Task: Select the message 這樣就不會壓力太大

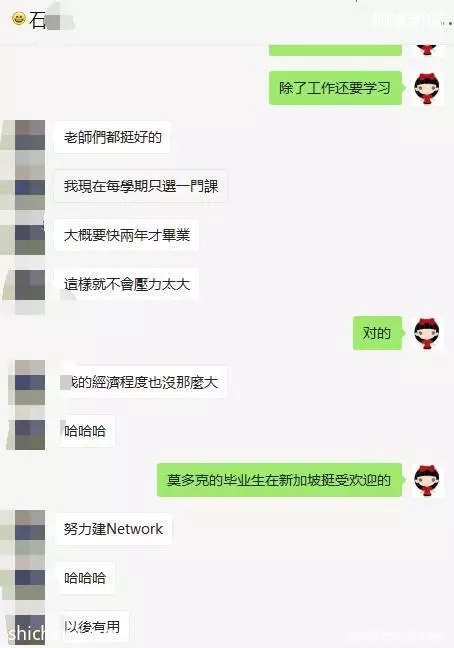Action: (x=126, y=284)
